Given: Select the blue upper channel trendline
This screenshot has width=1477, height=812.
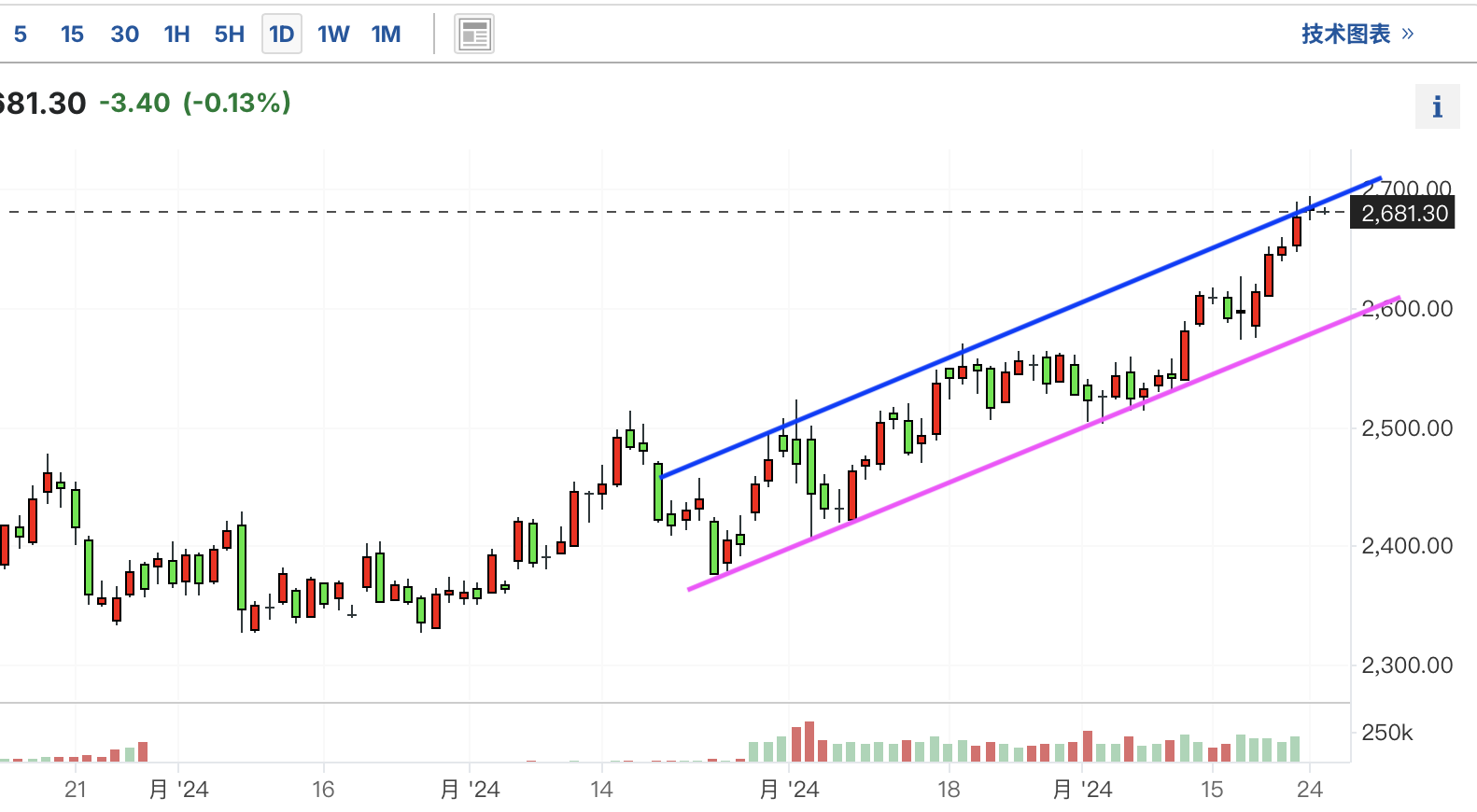Looking at the screenshot, I should (x=1020, y=328).
